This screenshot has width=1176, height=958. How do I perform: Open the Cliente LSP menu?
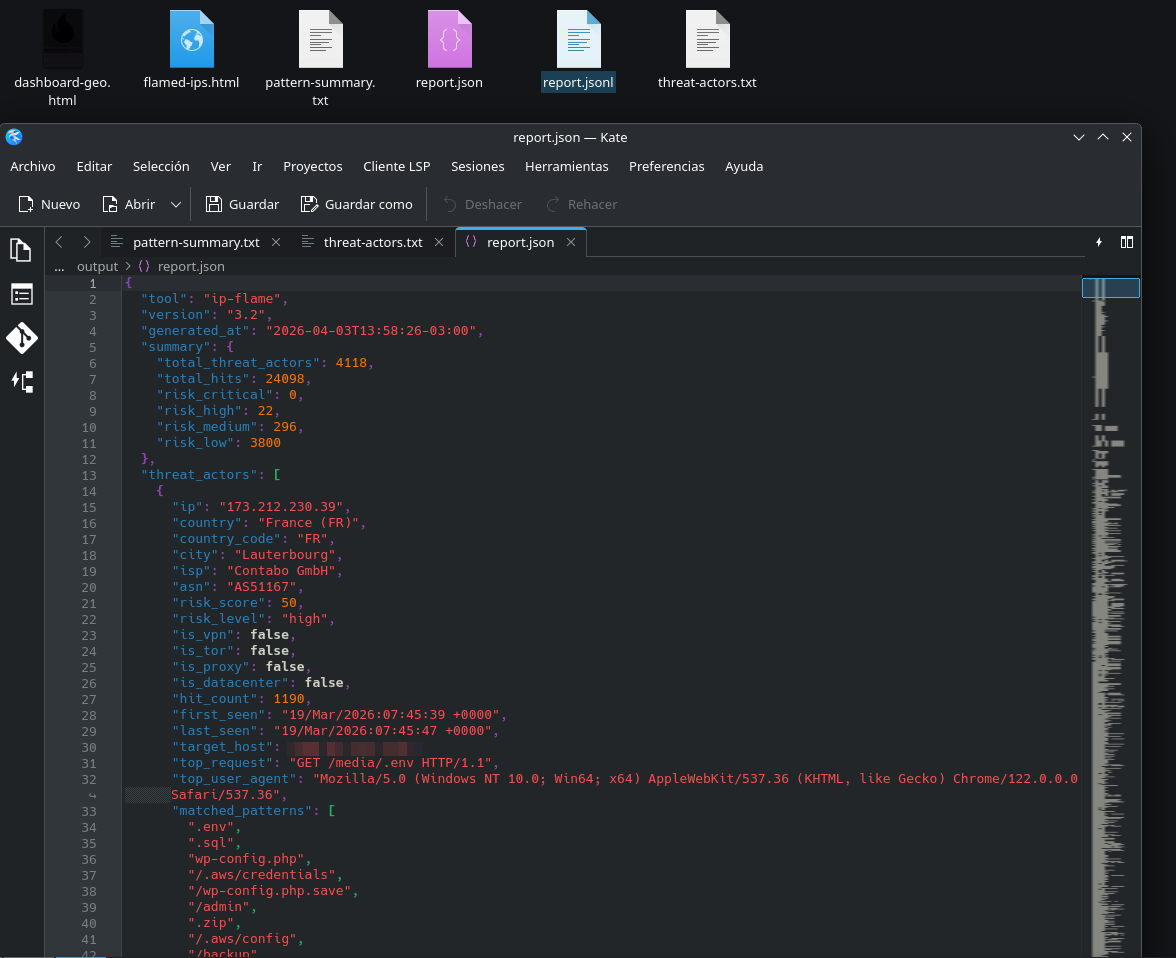pyautogui.click(x=396, y=166)
